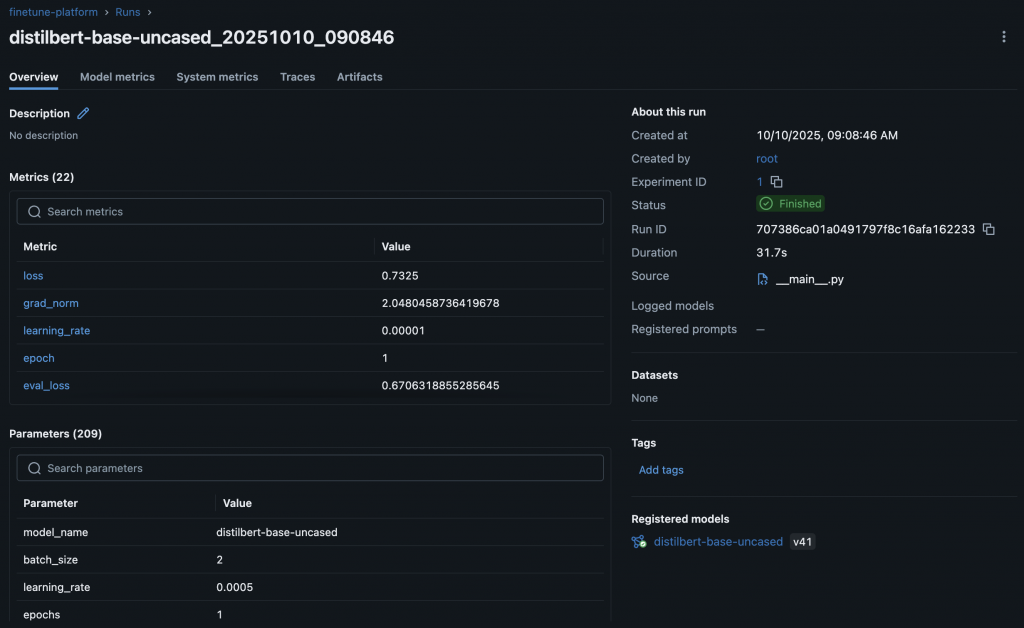Select the batch_size parameter label
Screen dimensions: 1024x628
click(50, 559)
